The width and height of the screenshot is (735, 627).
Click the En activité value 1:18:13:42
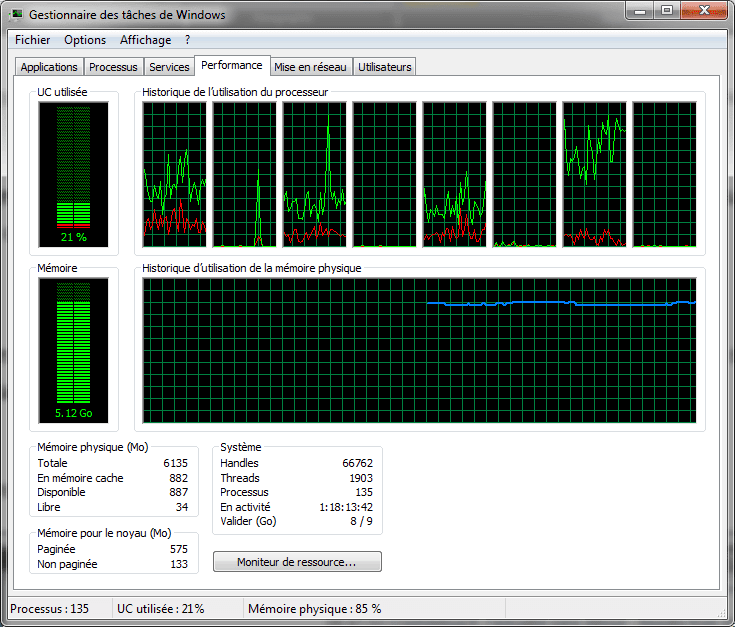tap(346, 507)
